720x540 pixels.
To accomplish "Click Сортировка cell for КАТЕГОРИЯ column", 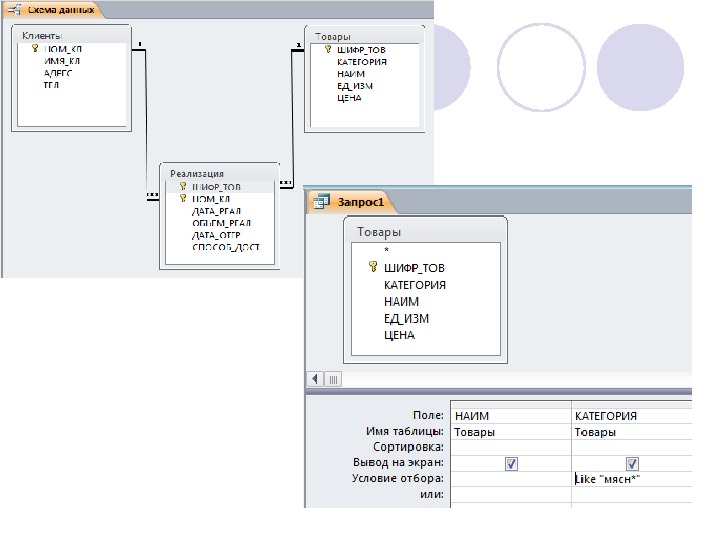I will [x=632, y=447].
